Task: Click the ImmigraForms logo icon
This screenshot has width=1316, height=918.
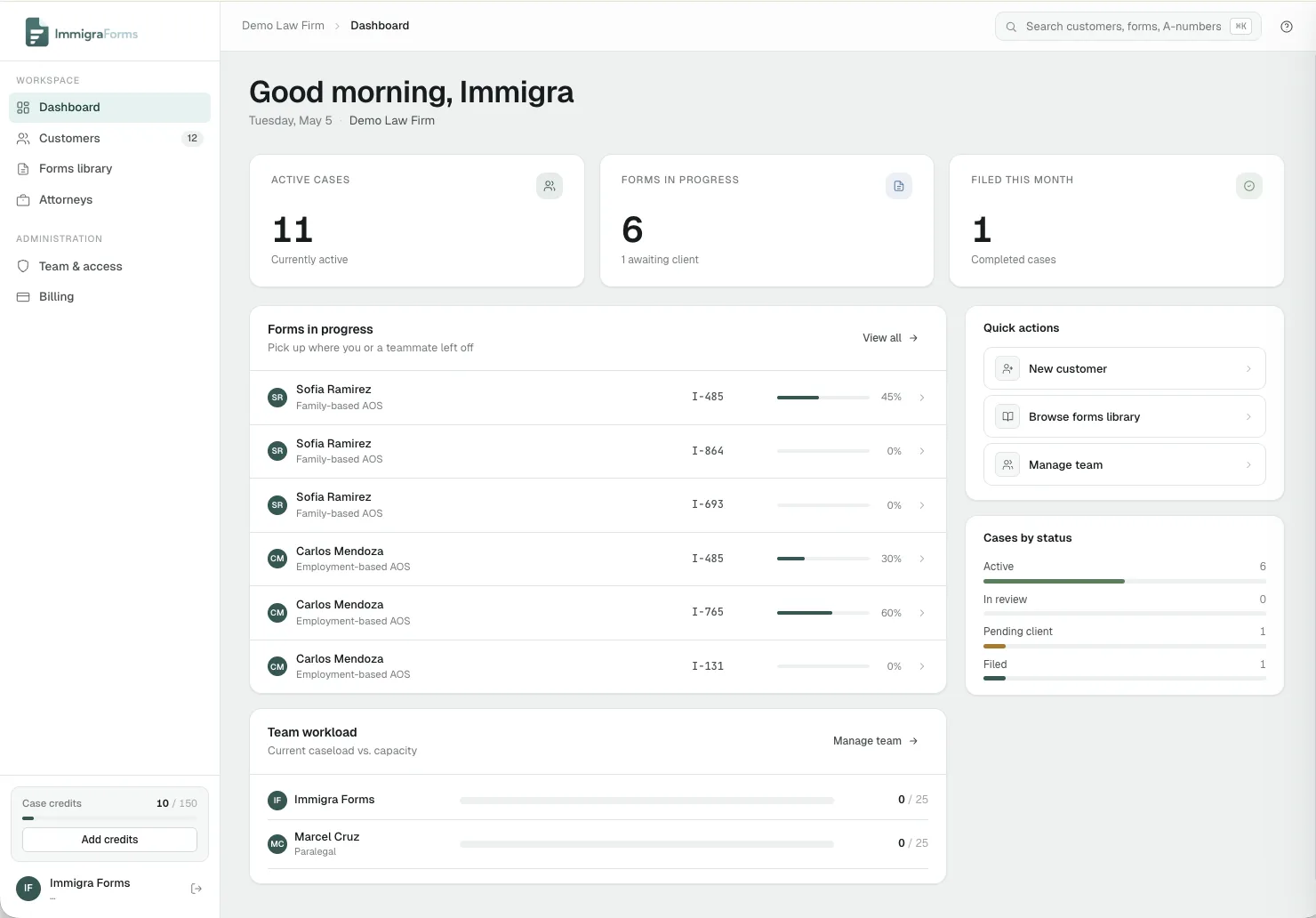Action: [x=36, y=32]
